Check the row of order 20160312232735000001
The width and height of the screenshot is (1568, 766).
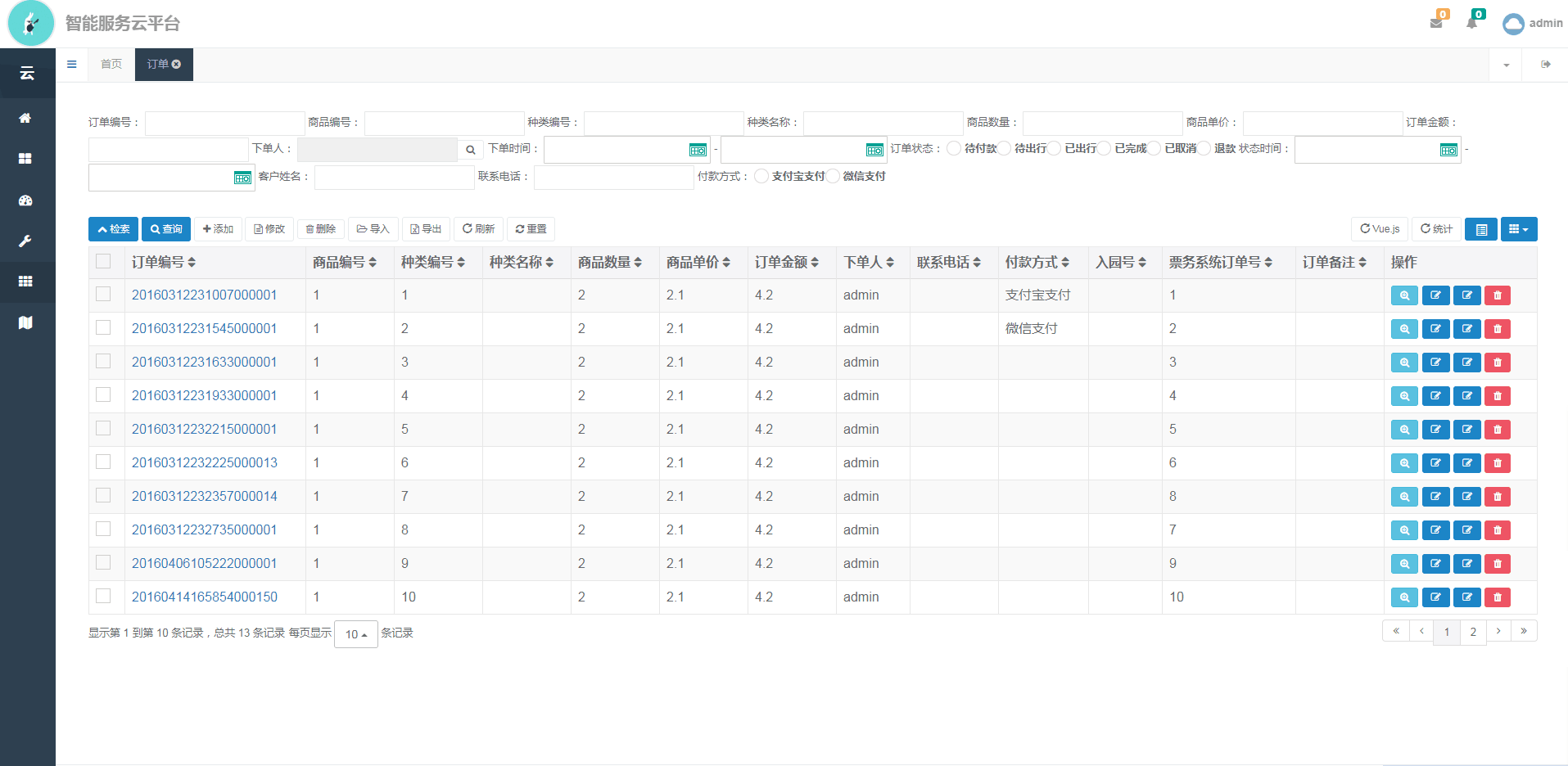pyautogui.click(x=103, y=529)
